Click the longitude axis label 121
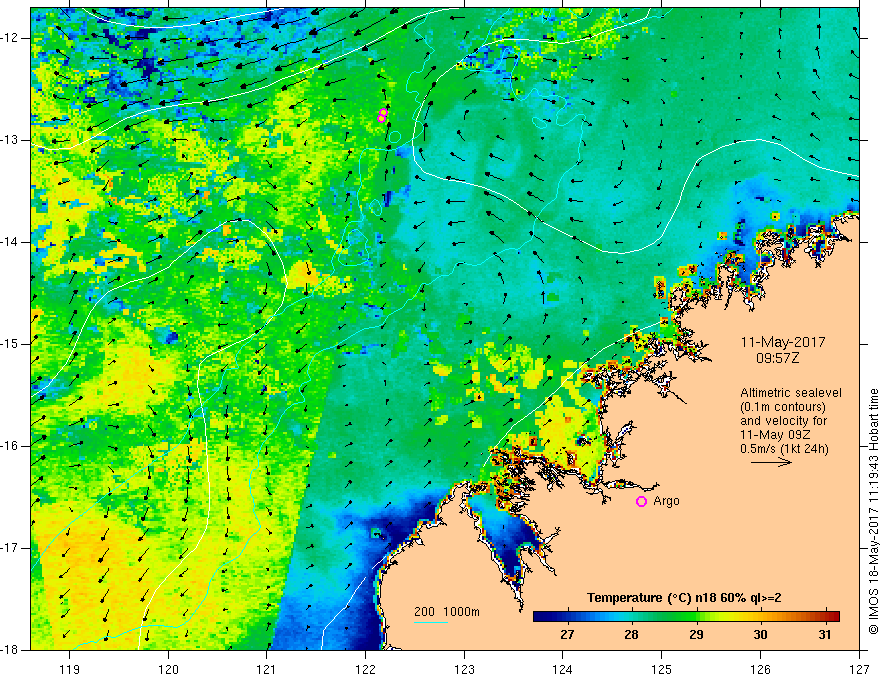This screenshot has height=680, width=880. pos(267,669)
